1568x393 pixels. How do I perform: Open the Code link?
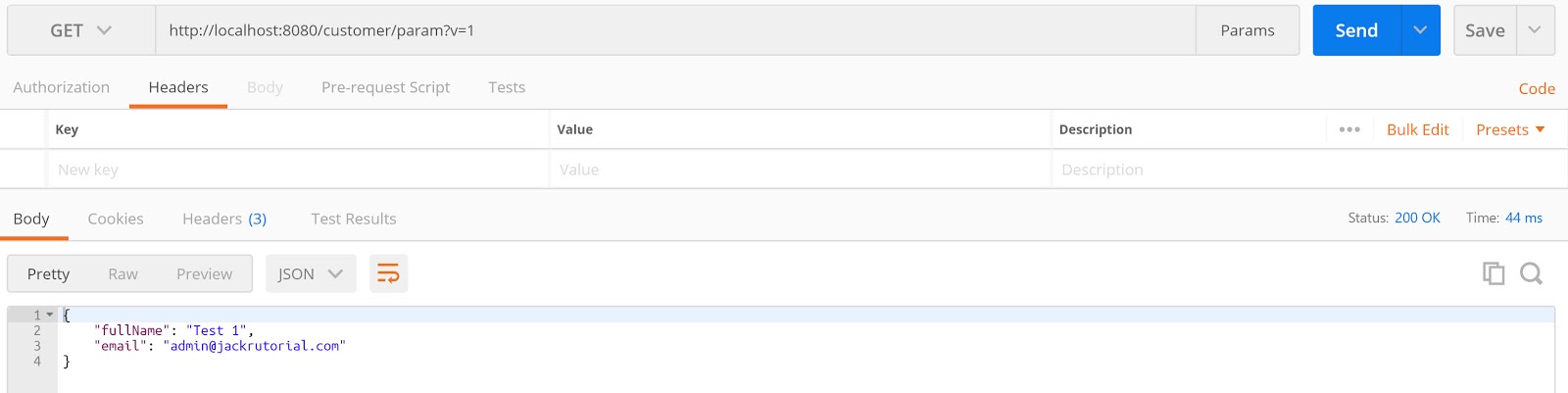coord(1537,88)
